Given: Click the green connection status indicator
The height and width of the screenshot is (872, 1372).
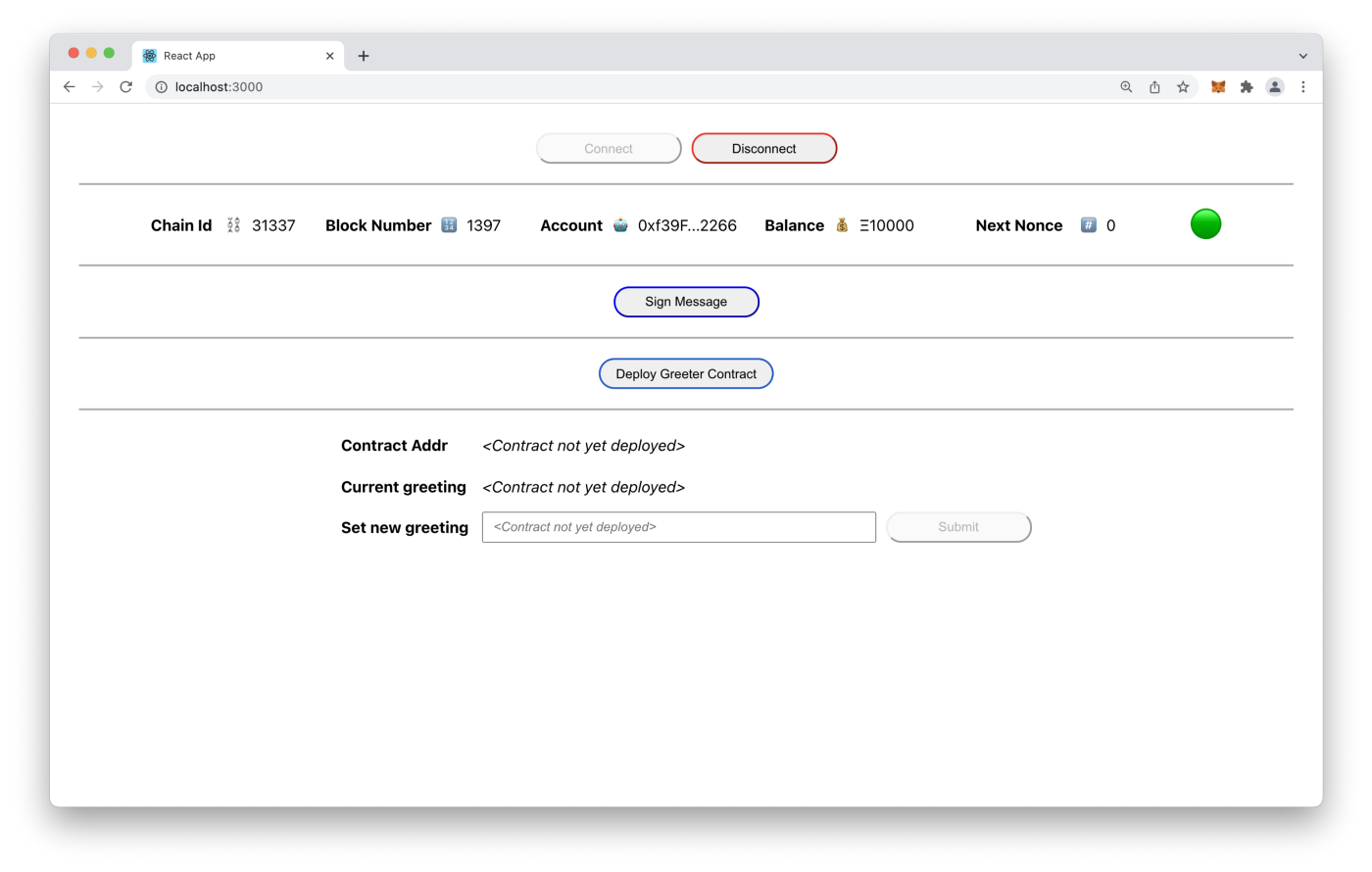Looking at the screenshot, I should 1205,224.
